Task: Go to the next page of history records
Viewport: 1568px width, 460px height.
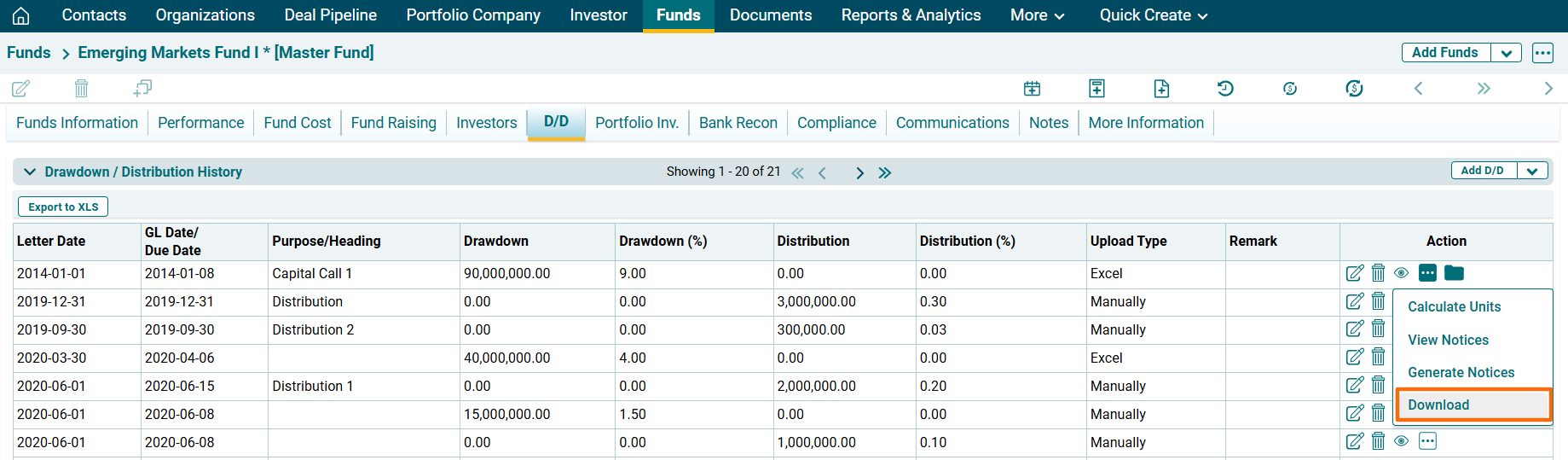Action: click(x=859, y=172)
